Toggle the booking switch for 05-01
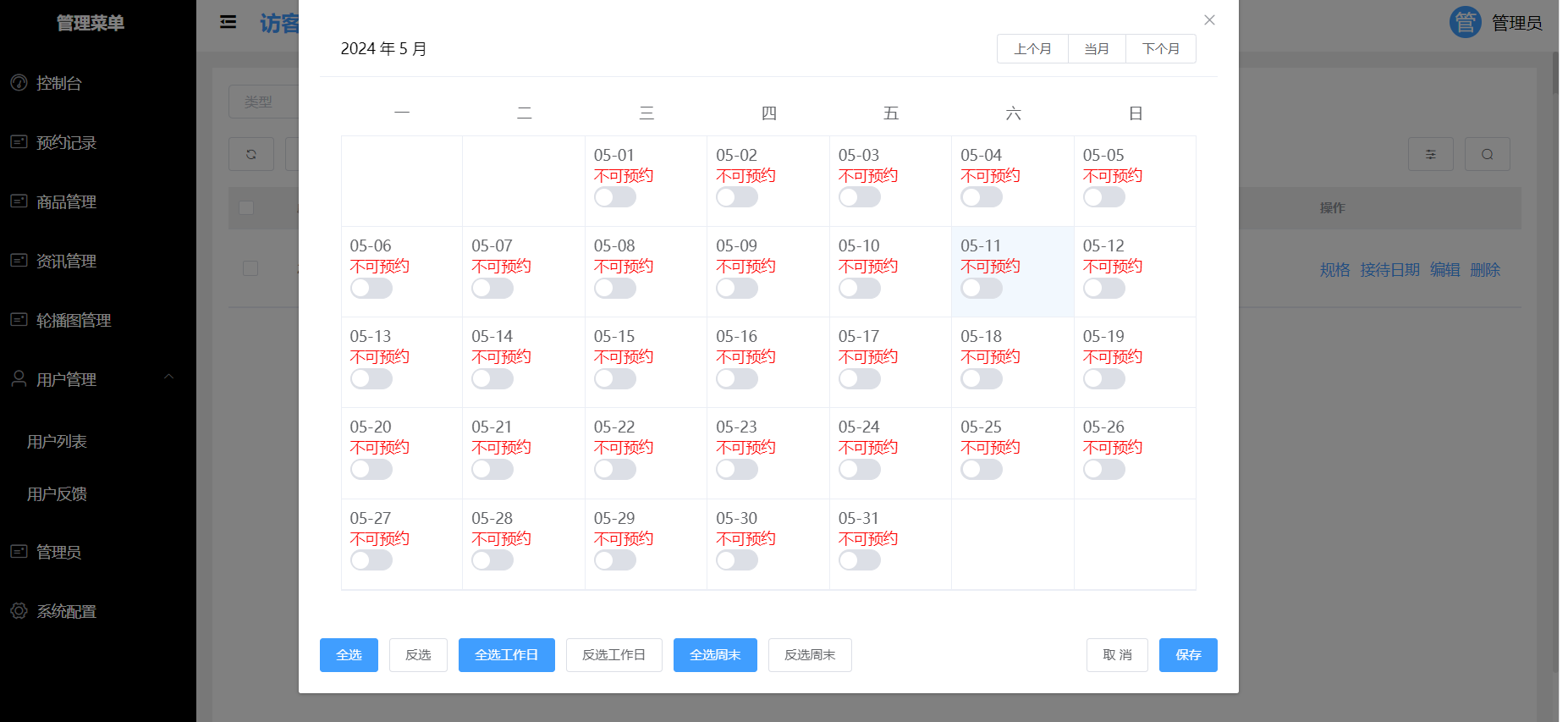 [x=614, y=197]
